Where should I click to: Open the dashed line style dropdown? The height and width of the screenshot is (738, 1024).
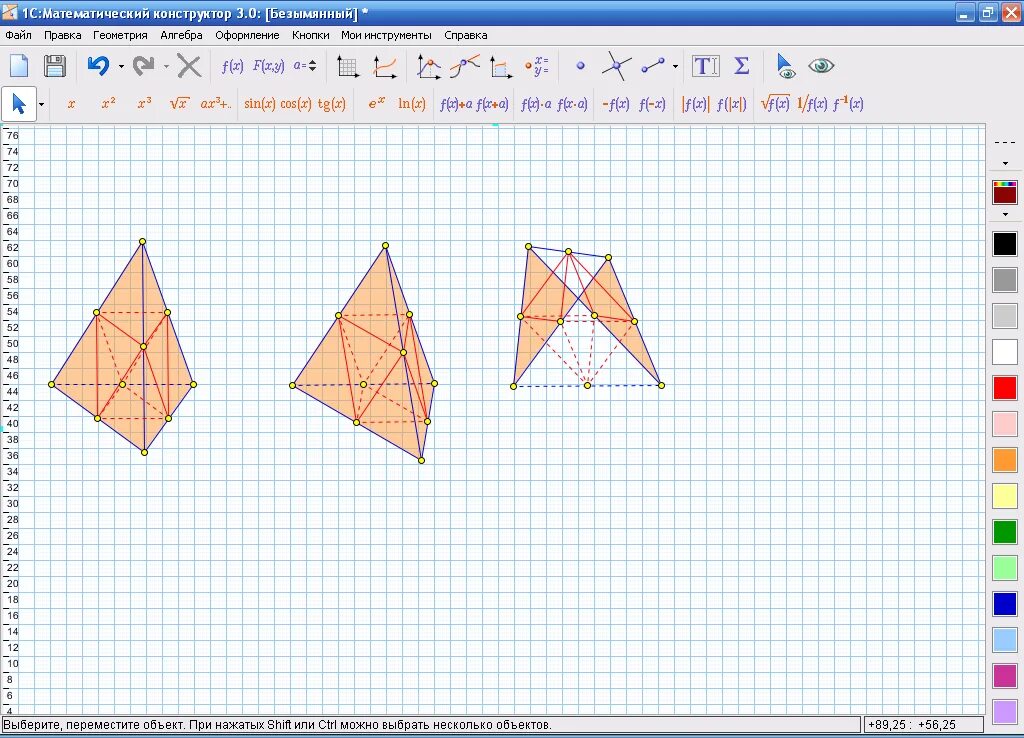tap(1005, 163)
